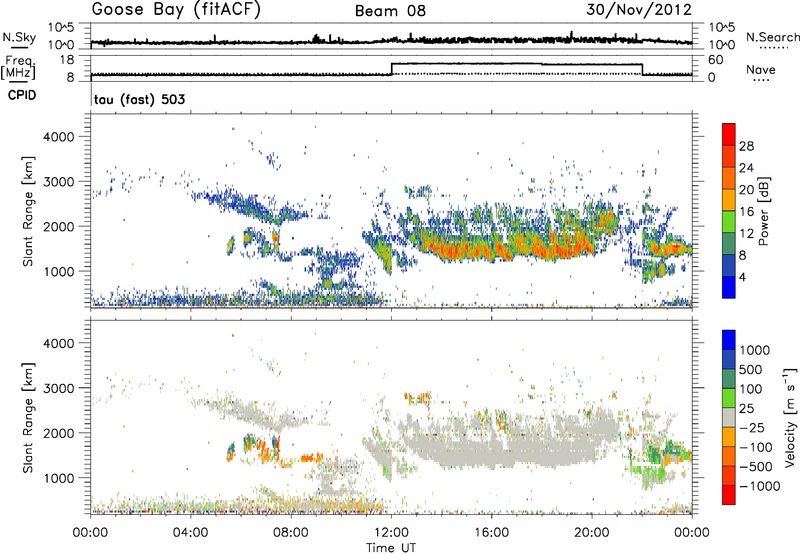Click the '12:00' time tick label

[x=391, y=533]
